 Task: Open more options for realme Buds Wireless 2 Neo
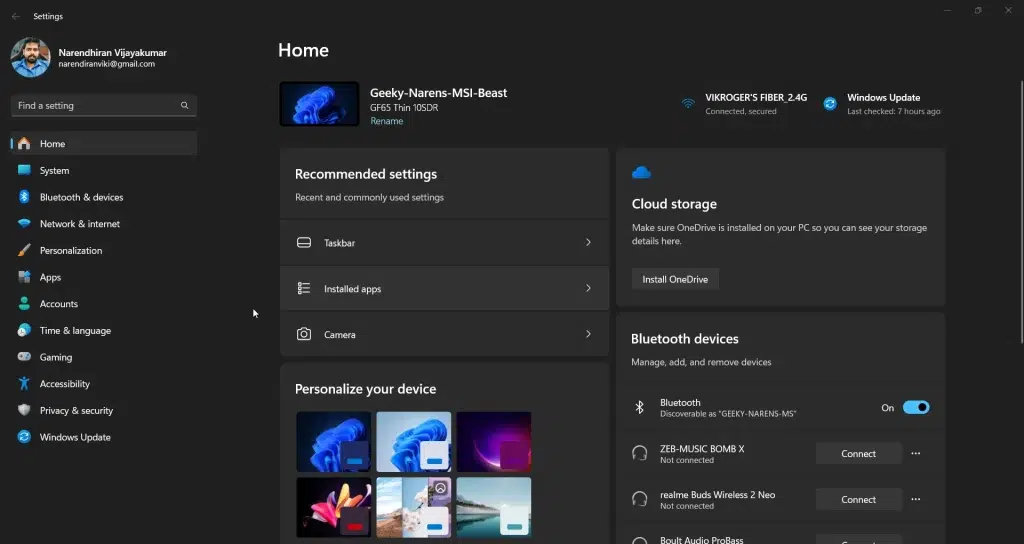click(916, 499)
